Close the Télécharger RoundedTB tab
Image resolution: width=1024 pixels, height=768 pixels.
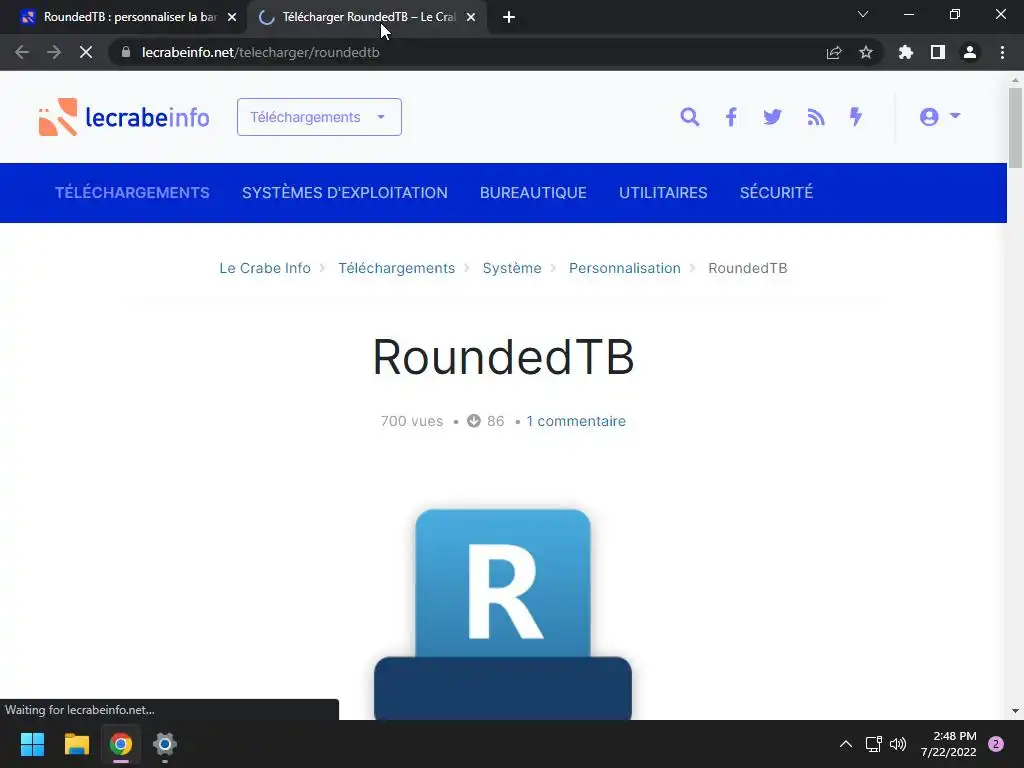tap(471, 17)
